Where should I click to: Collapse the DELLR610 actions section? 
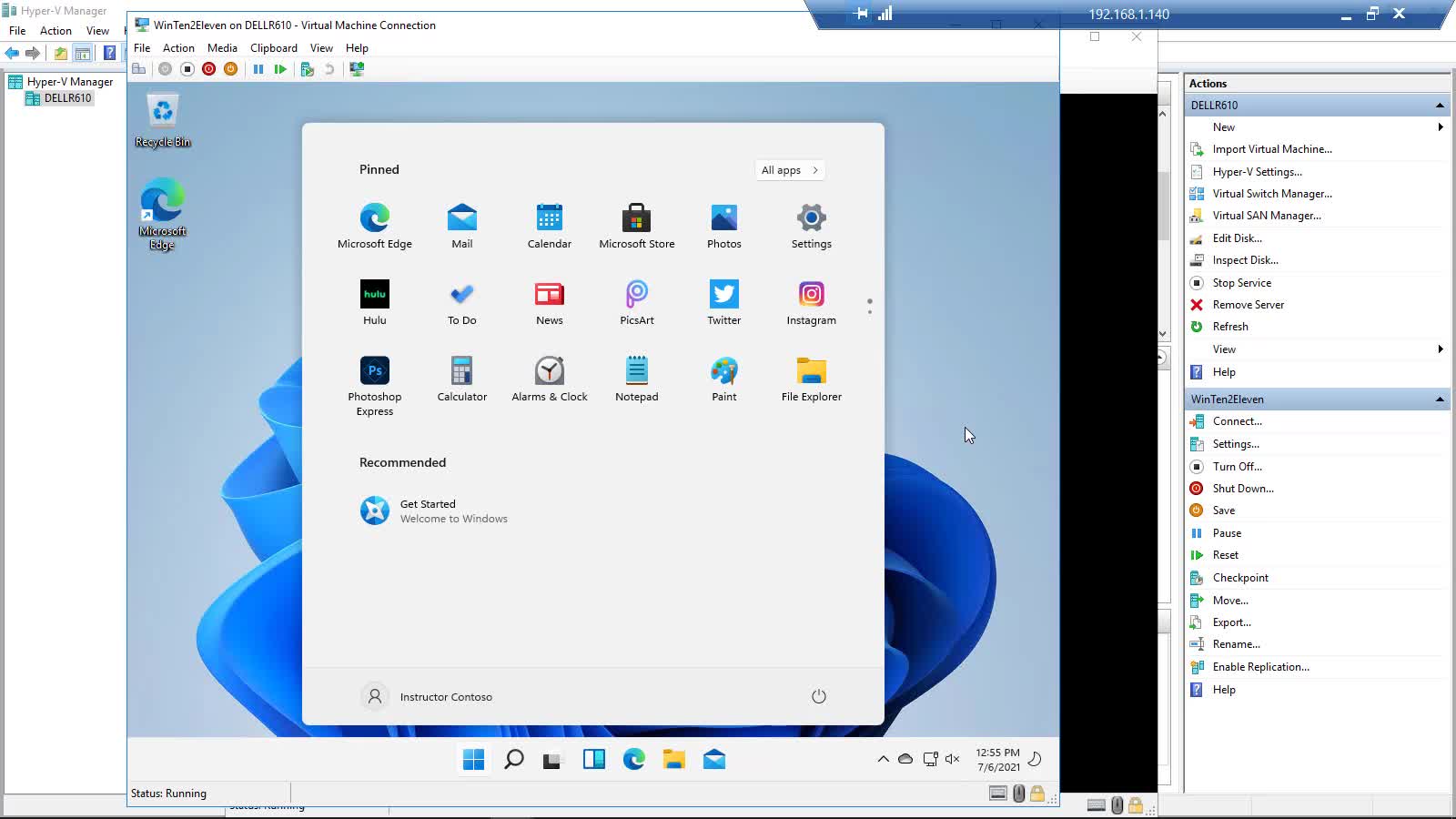[1440, 106]
